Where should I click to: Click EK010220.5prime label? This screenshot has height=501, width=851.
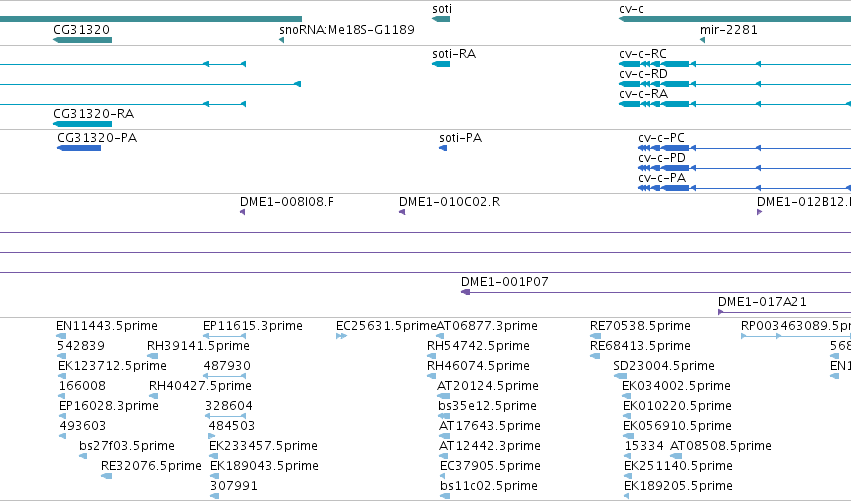(x=677, y=406)
